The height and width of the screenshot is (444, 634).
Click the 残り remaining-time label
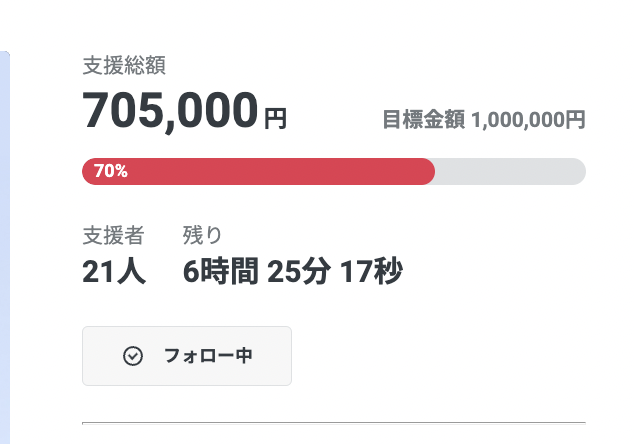203,236
